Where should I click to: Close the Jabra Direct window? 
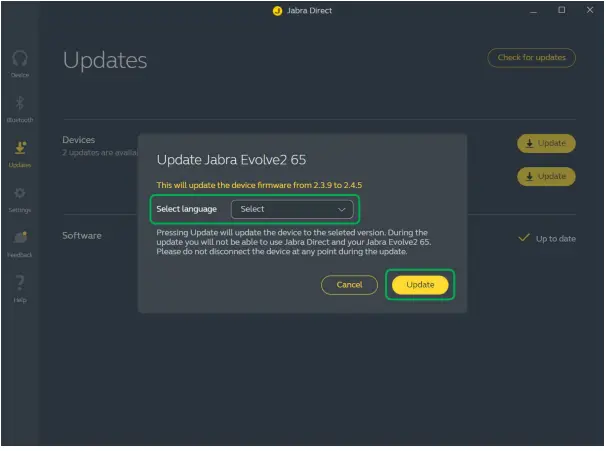(590, 10)
